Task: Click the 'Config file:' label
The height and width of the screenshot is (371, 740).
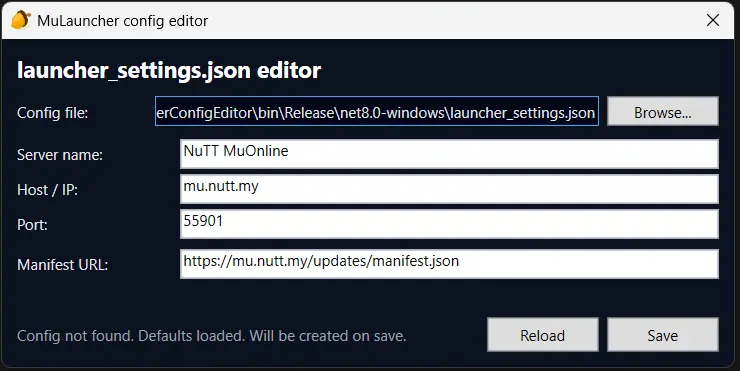Action: click(52, 113)
